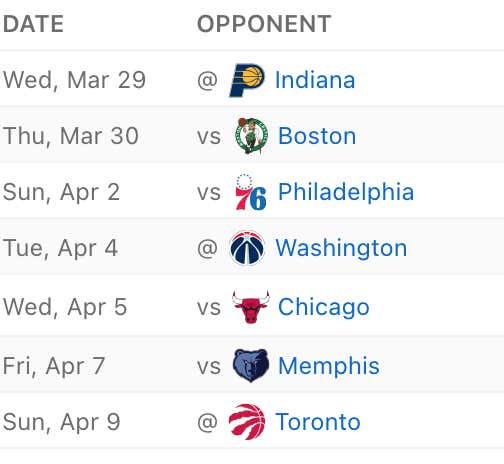
Task: Click the Memphis Grizzlies logo
Action: 251,365
